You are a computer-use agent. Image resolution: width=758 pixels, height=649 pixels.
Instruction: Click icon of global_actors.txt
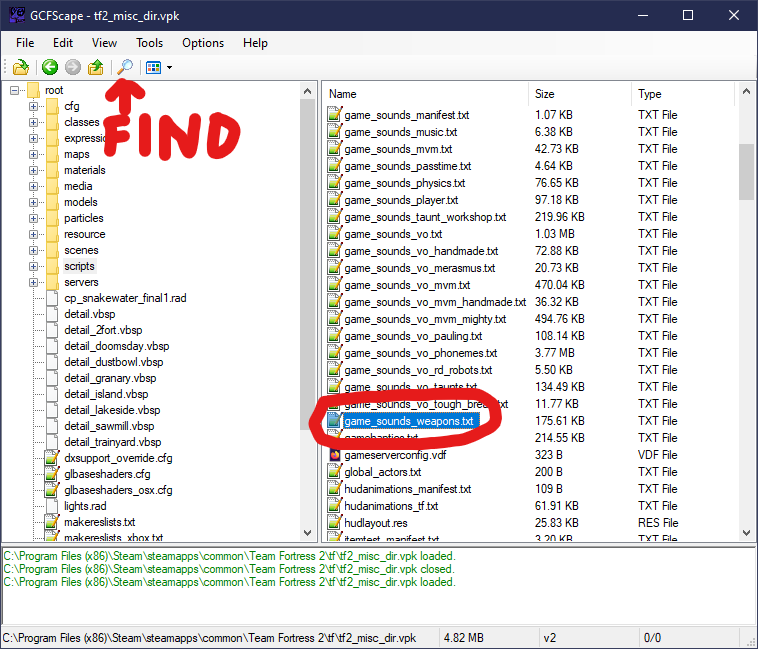(335, 472)
